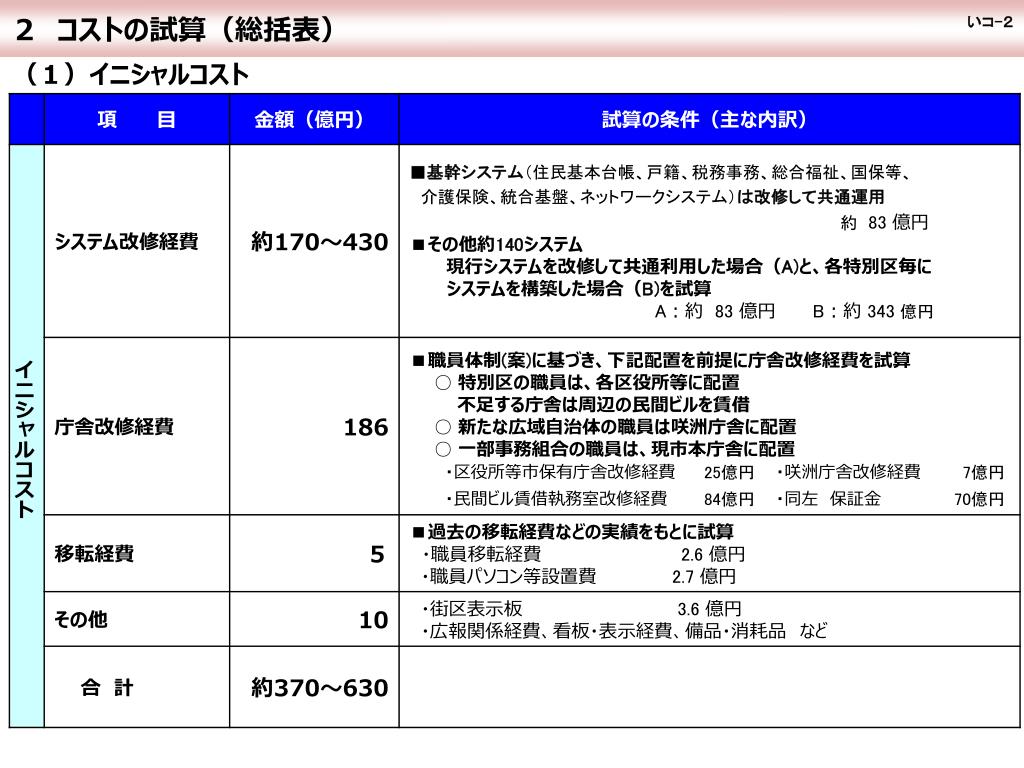Click the vertical label 'イニシャルコスト'
Viewport: 1024px width, 768px height.
[x=25, y=439]
